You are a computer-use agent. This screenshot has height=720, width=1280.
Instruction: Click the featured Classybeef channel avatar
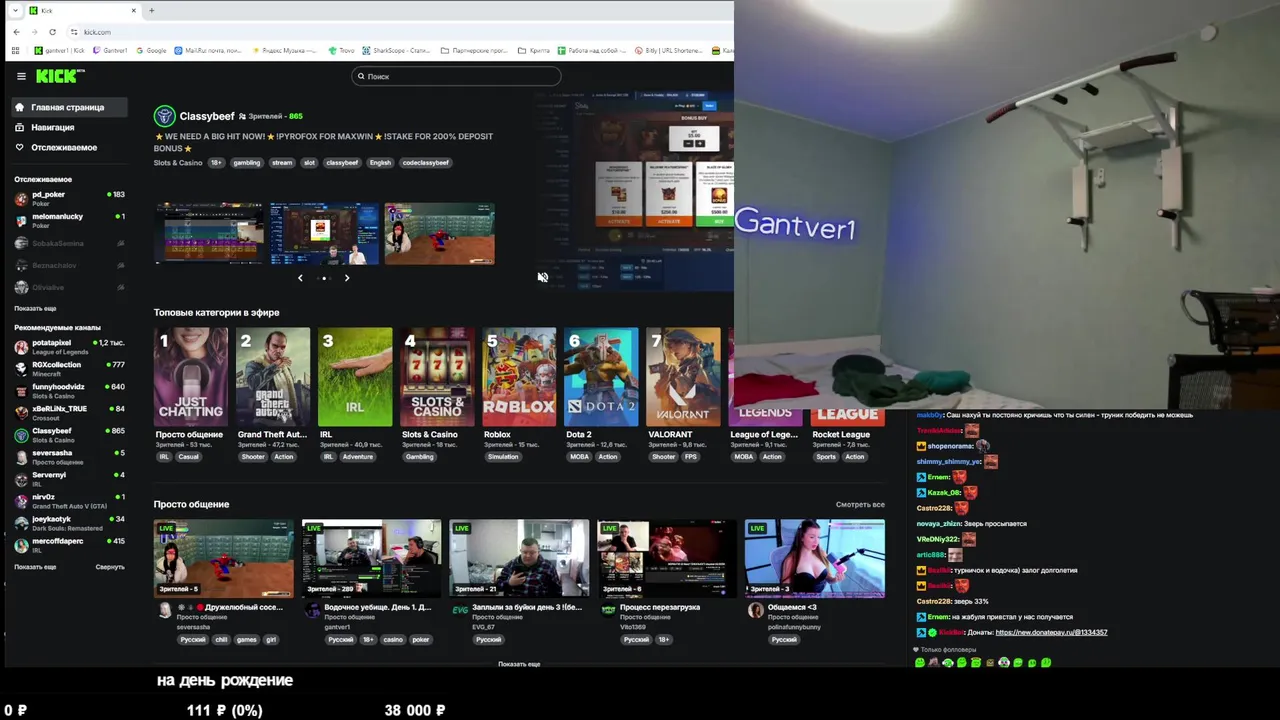pos(164,116)
